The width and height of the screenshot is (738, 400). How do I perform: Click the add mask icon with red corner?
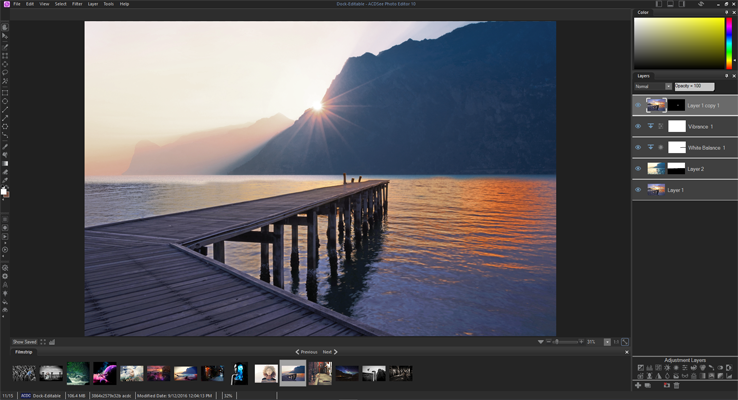click(667, 385)
